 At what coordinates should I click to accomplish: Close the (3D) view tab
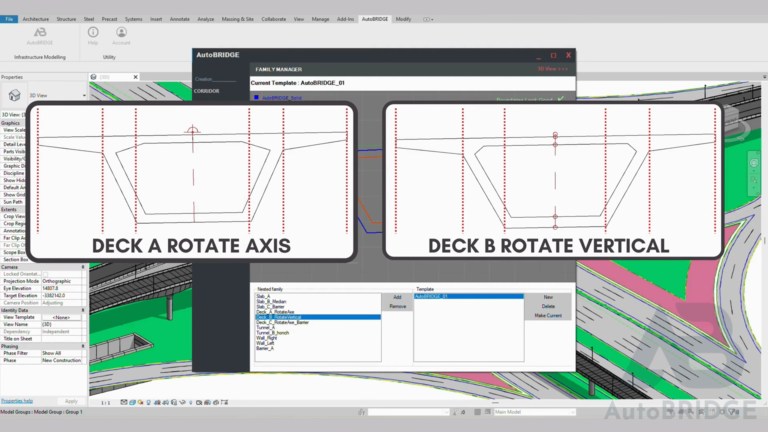coord(136,77)
